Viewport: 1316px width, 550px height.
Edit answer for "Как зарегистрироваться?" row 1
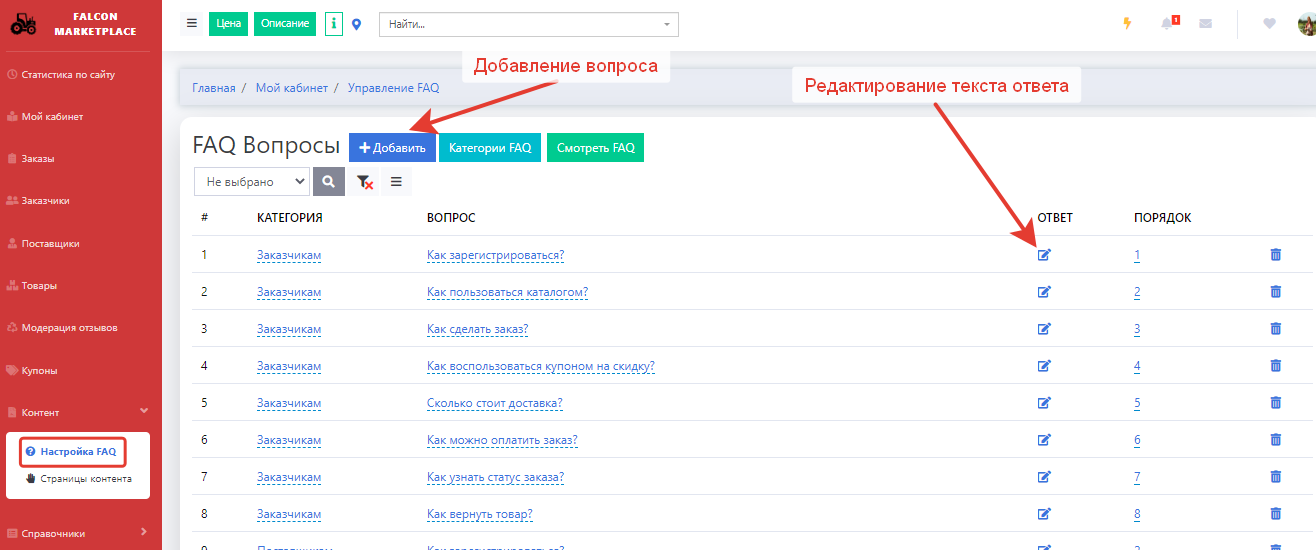[1044, 255]
